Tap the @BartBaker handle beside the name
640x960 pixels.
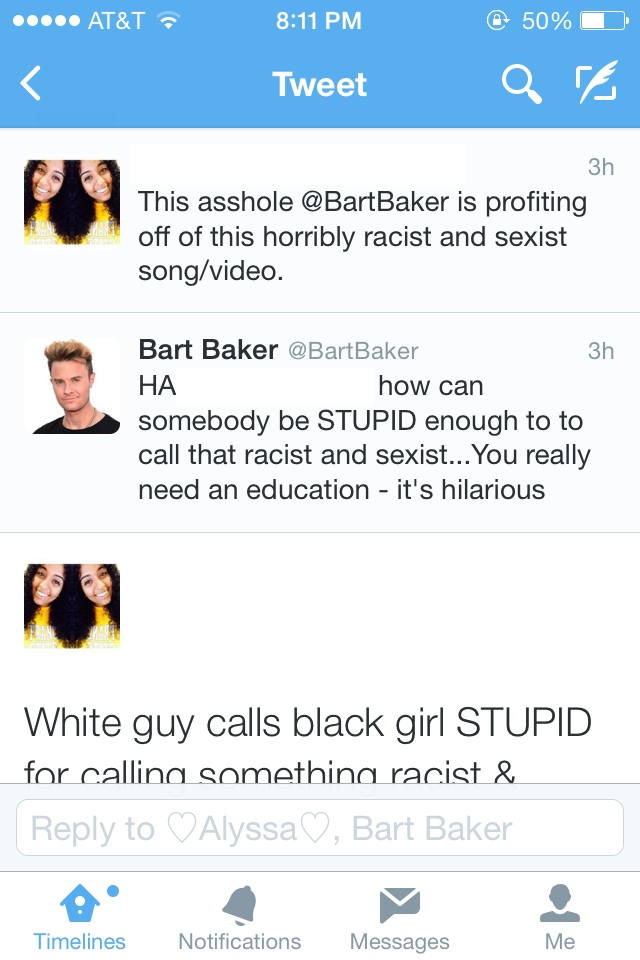pos(353,351)
